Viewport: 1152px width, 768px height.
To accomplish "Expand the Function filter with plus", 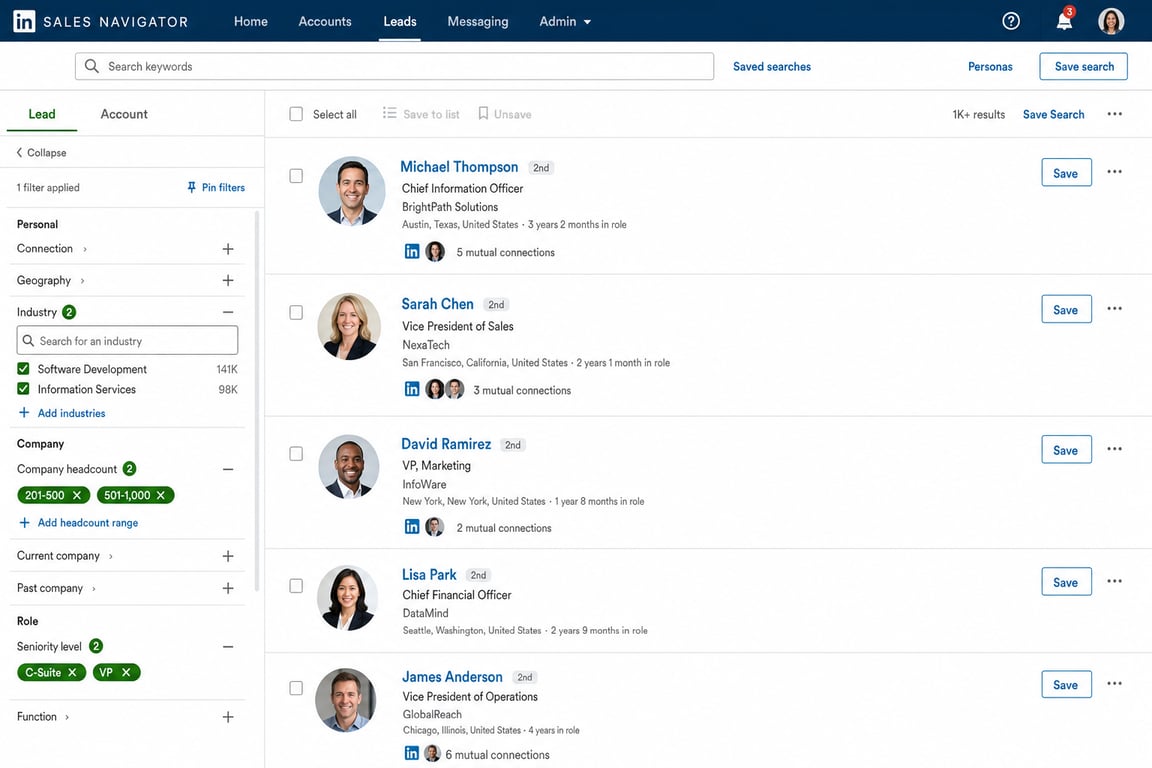I will pos(228,717).
